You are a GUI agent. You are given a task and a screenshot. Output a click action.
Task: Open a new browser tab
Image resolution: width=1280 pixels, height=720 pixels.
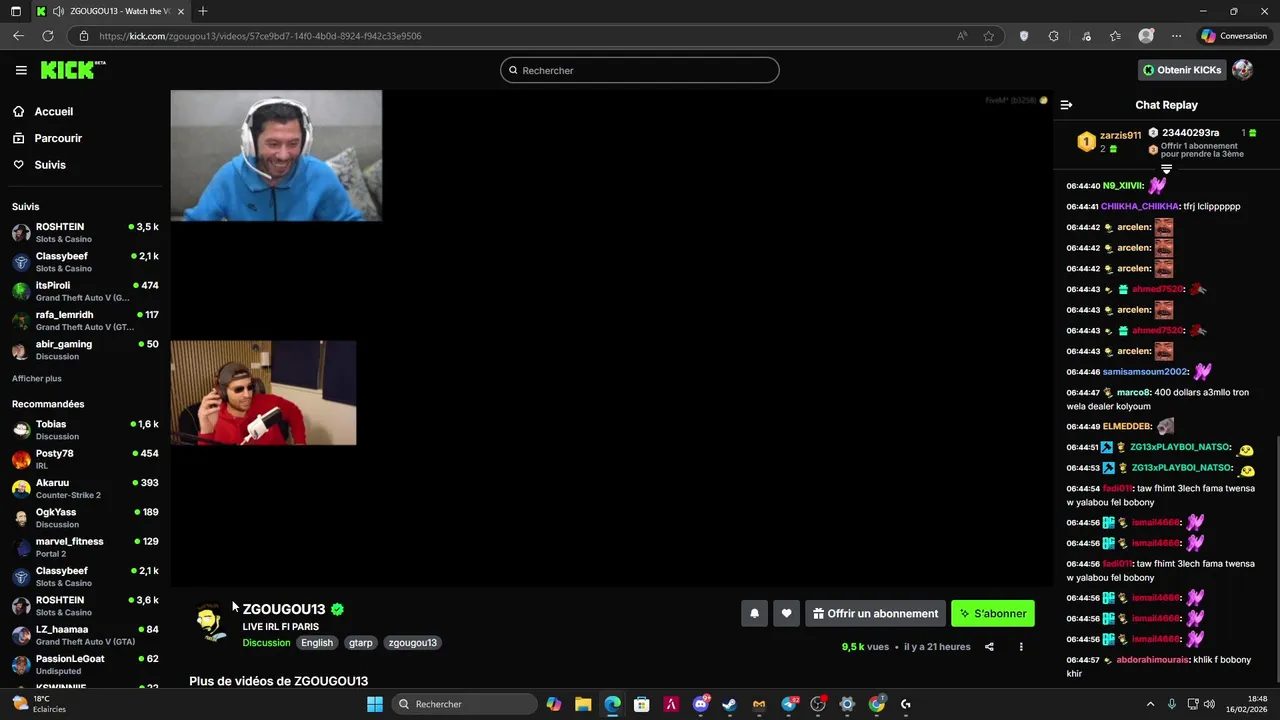(x=203, y=11)
